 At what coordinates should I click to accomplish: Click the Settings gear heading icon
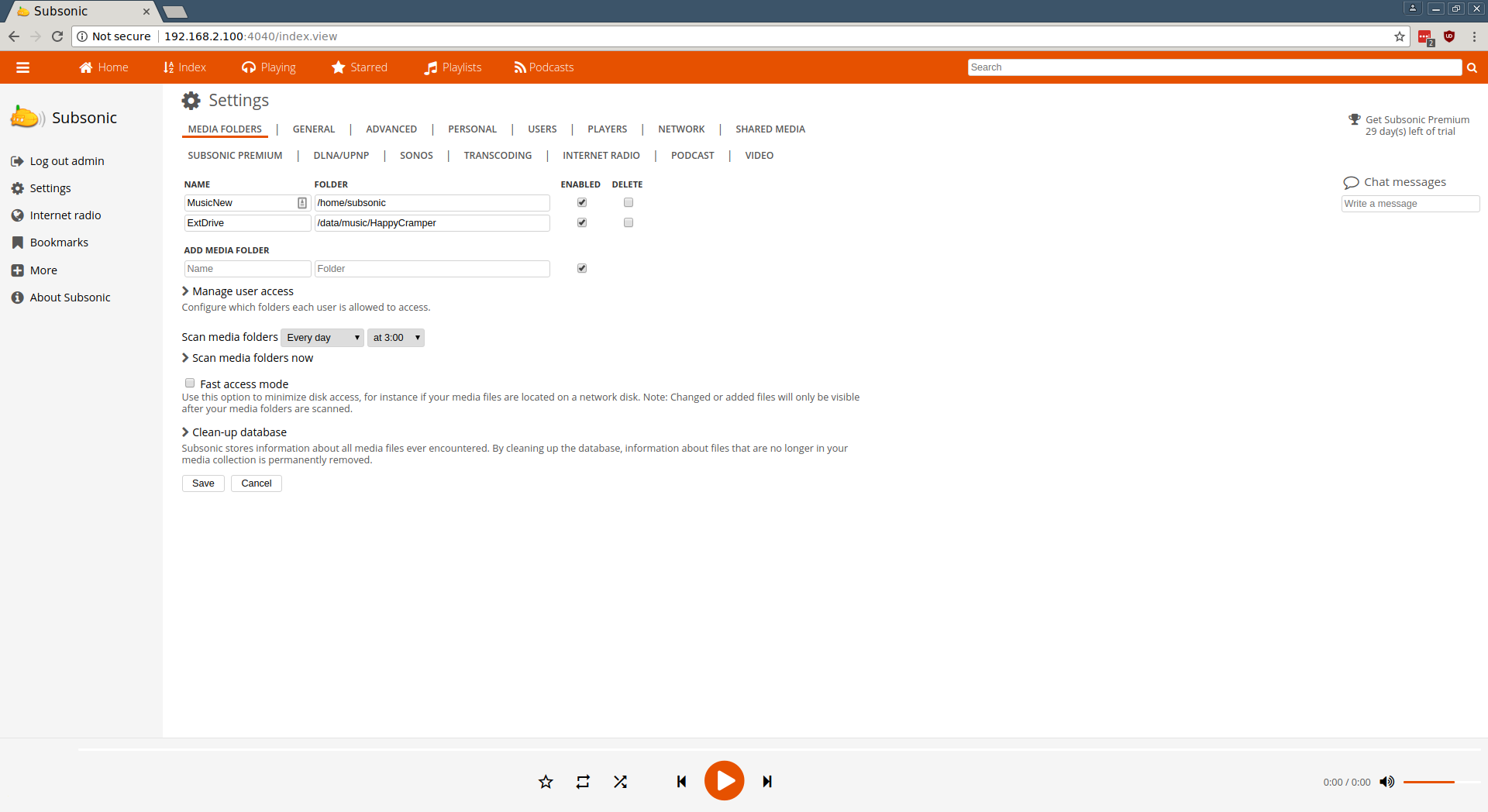click(191, 101)
